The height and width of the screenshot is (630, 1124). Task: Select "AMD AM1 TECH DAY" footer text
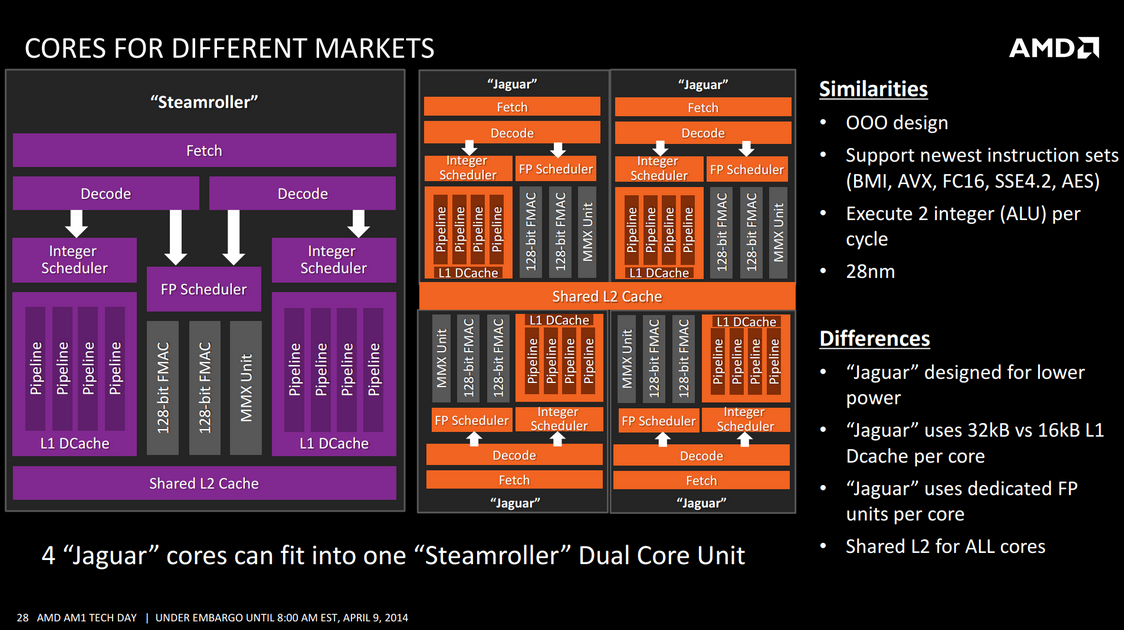pyautogui.click(x=87, y=617)
